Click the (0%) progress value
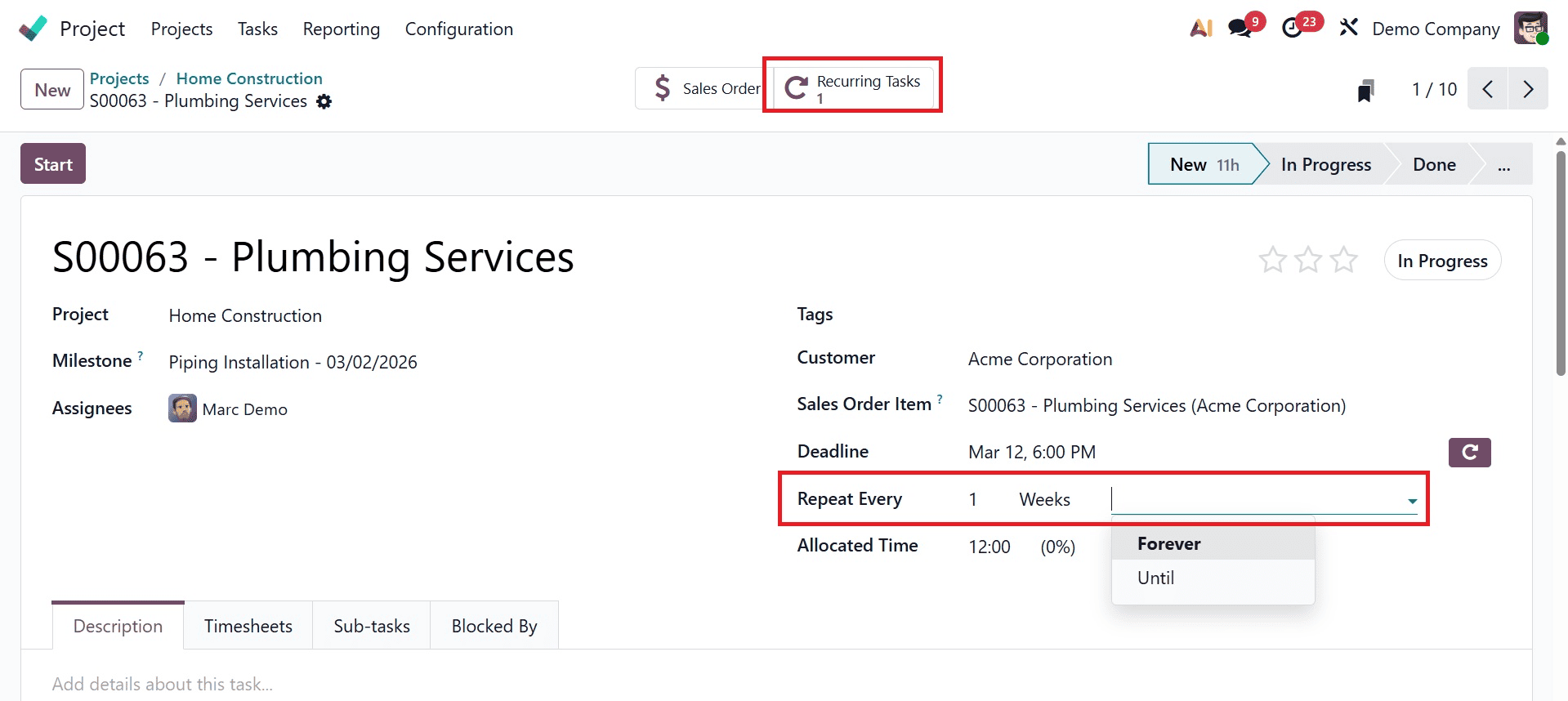 click(1057, 547)
